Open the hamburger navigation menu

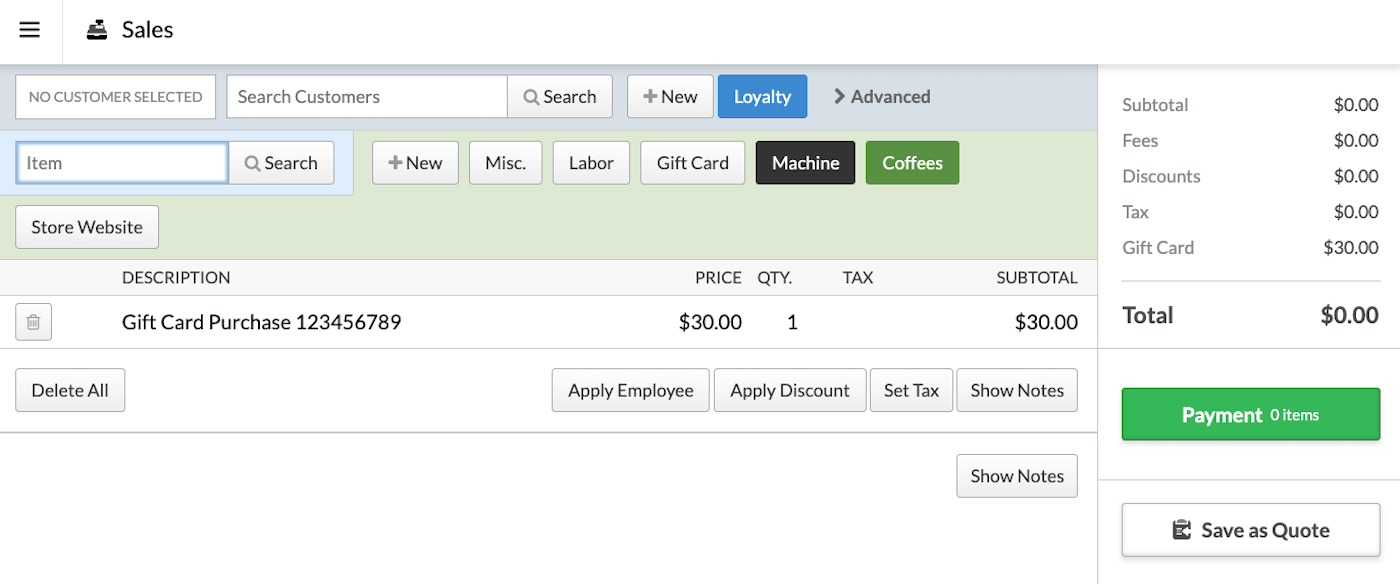[x=29, y=30]
